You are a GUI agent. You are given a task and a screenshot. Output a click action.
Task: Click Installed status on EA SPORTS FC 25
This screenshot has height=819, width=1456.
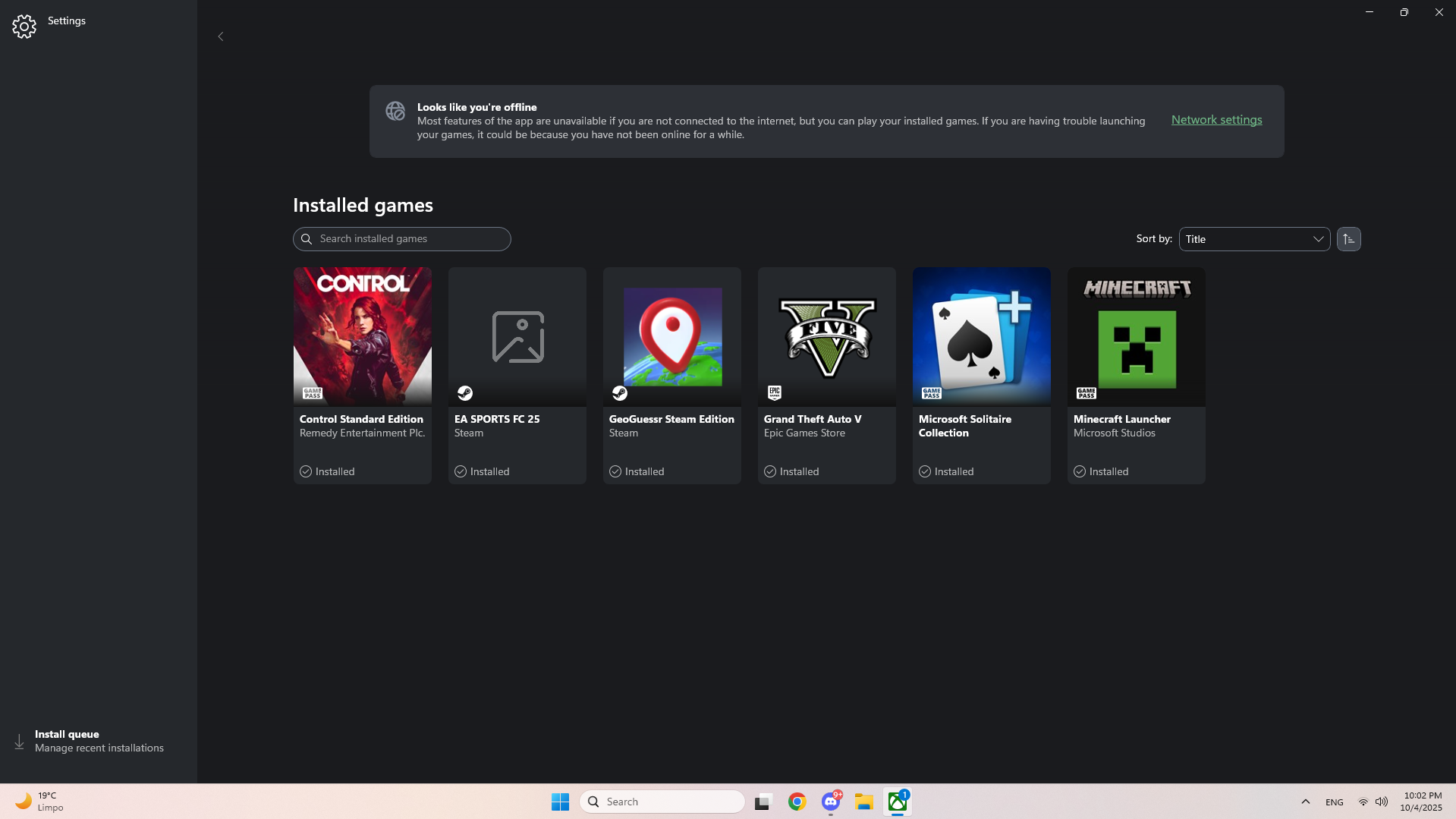pyautogui.click(x=482, y=471)
